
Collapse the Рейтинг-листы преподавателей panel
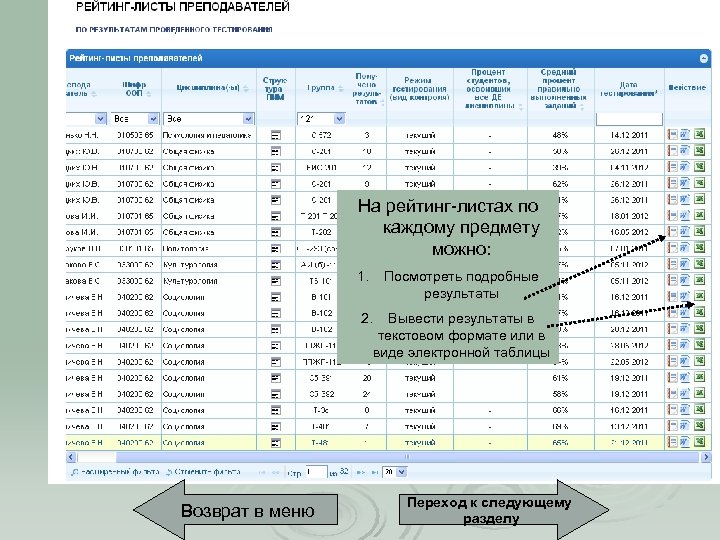pyautogui.click(x=703, y=58)
